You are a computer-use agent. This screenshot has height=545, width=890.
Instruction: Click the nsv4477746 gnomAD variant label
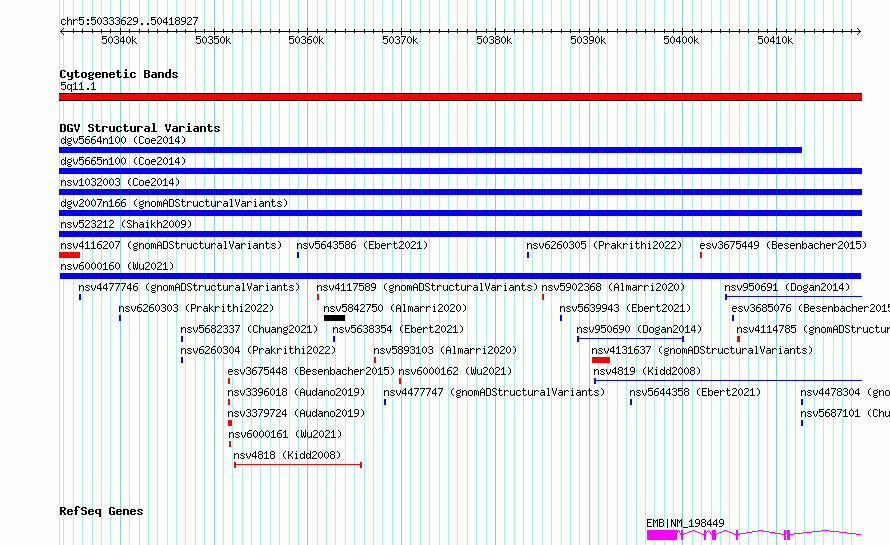(189, 287)
